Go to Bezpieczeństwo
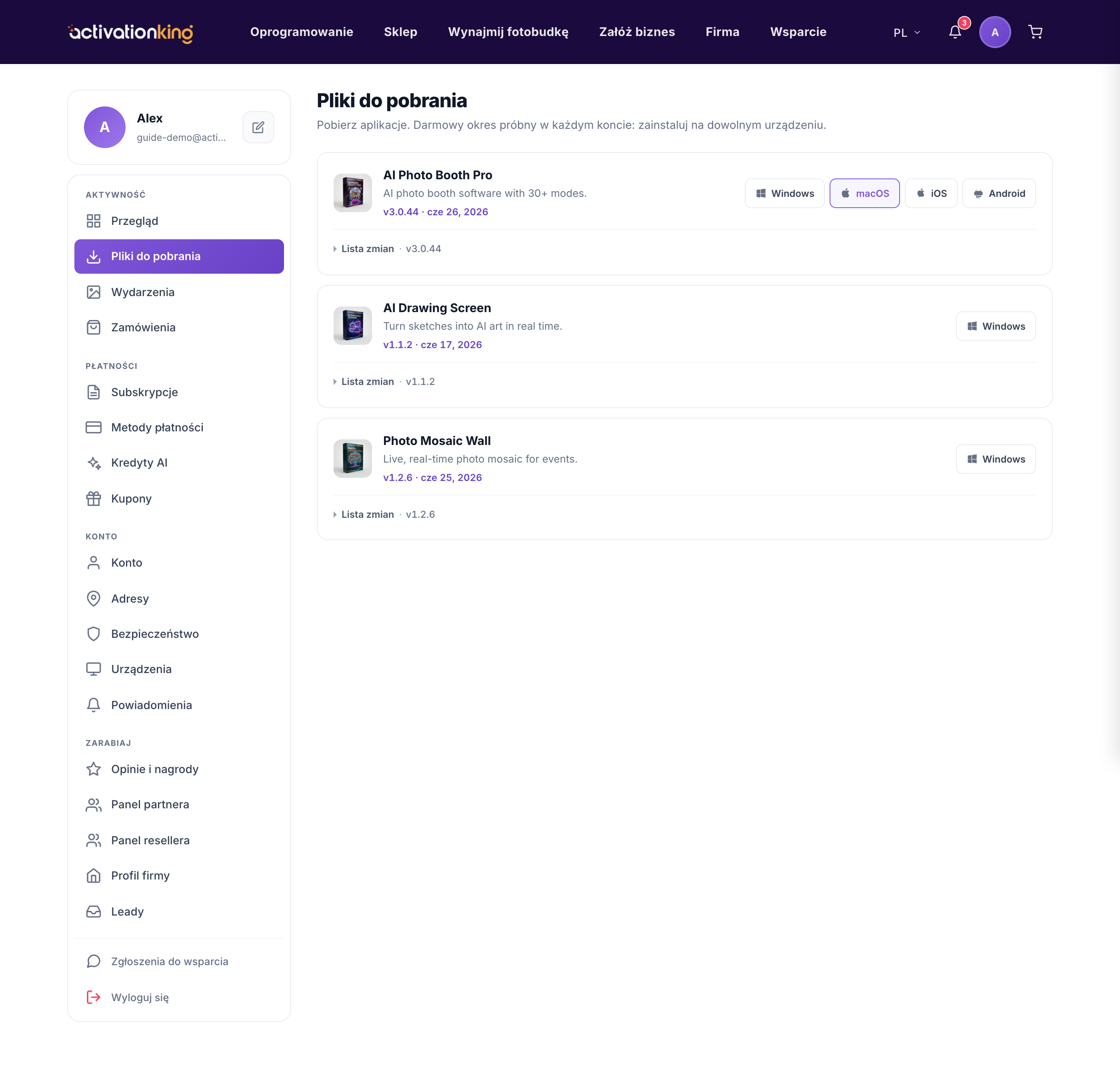 click(x=179, y=634)
